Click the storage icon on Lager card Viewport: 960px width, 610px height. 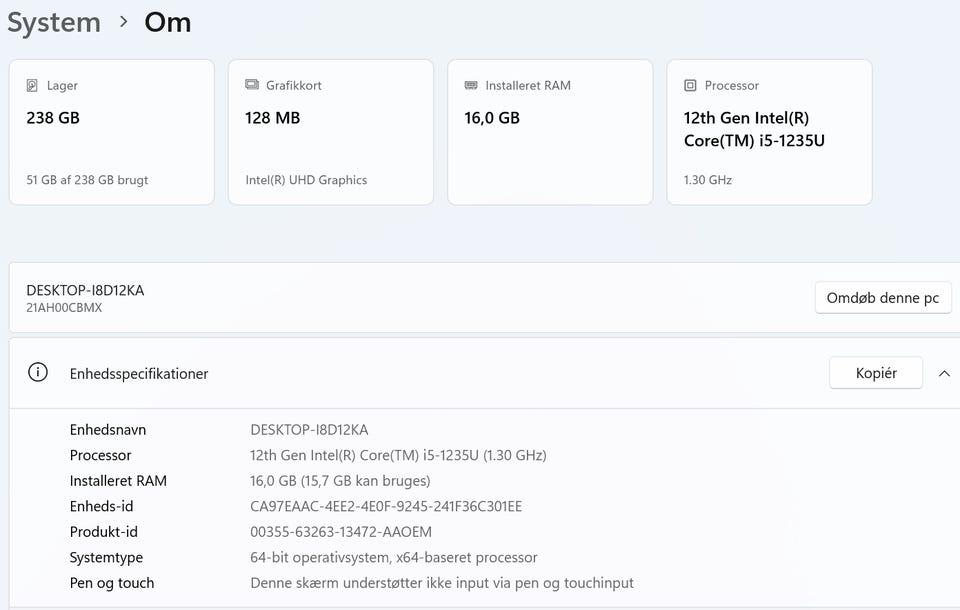33,86
